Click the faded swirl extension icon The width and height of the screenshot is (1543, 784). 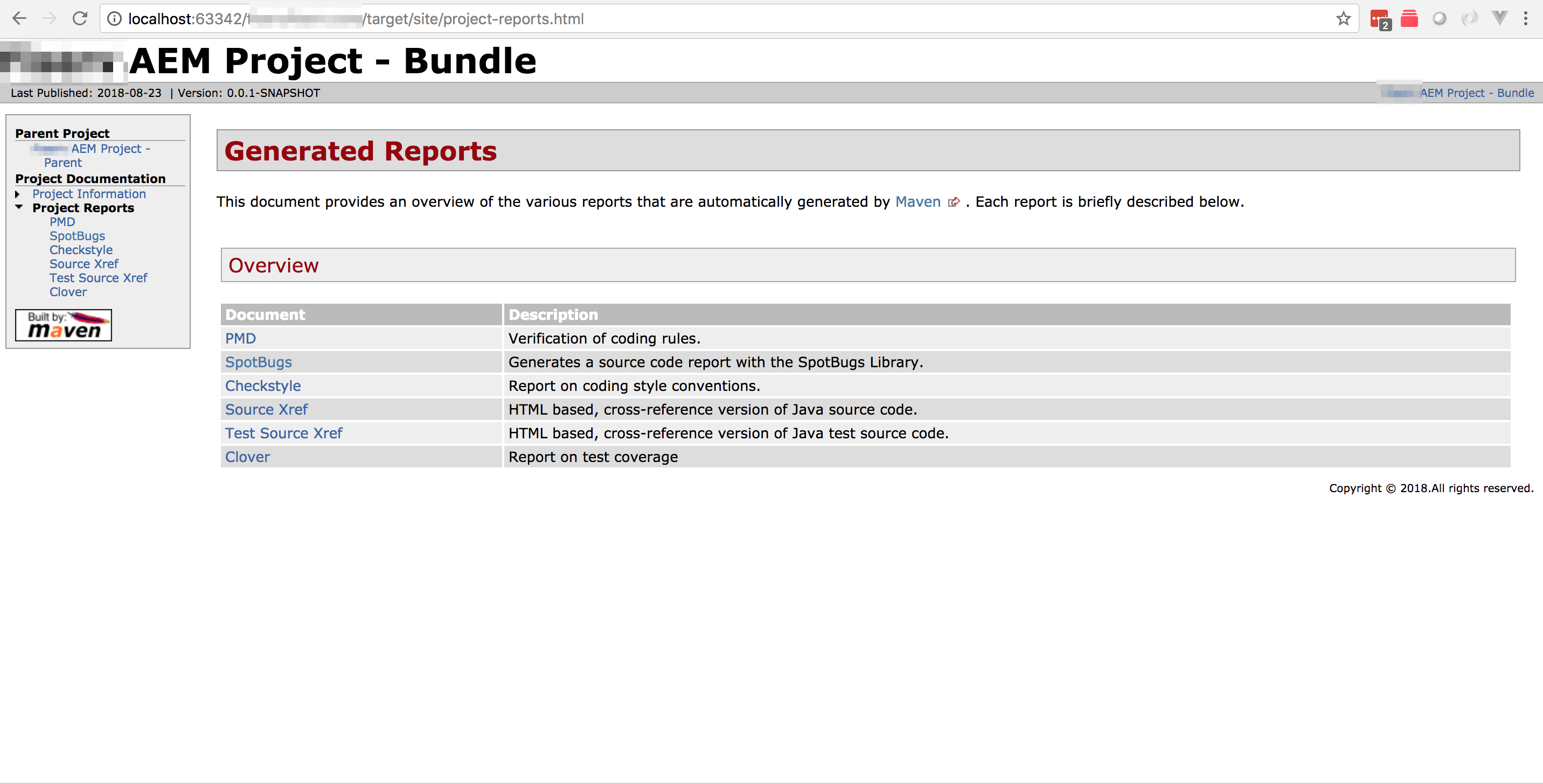[1469, 18]
